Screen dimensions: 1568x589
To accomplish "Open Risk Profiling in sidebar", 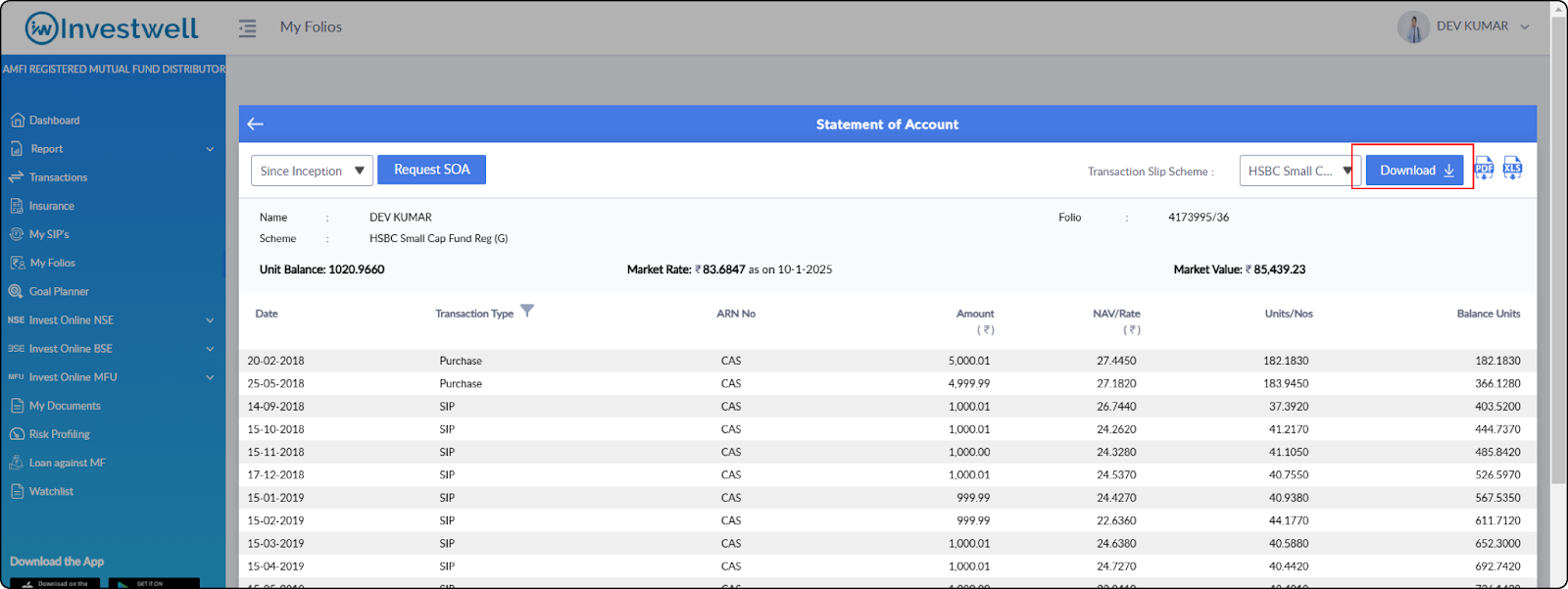I will point(60,434).
